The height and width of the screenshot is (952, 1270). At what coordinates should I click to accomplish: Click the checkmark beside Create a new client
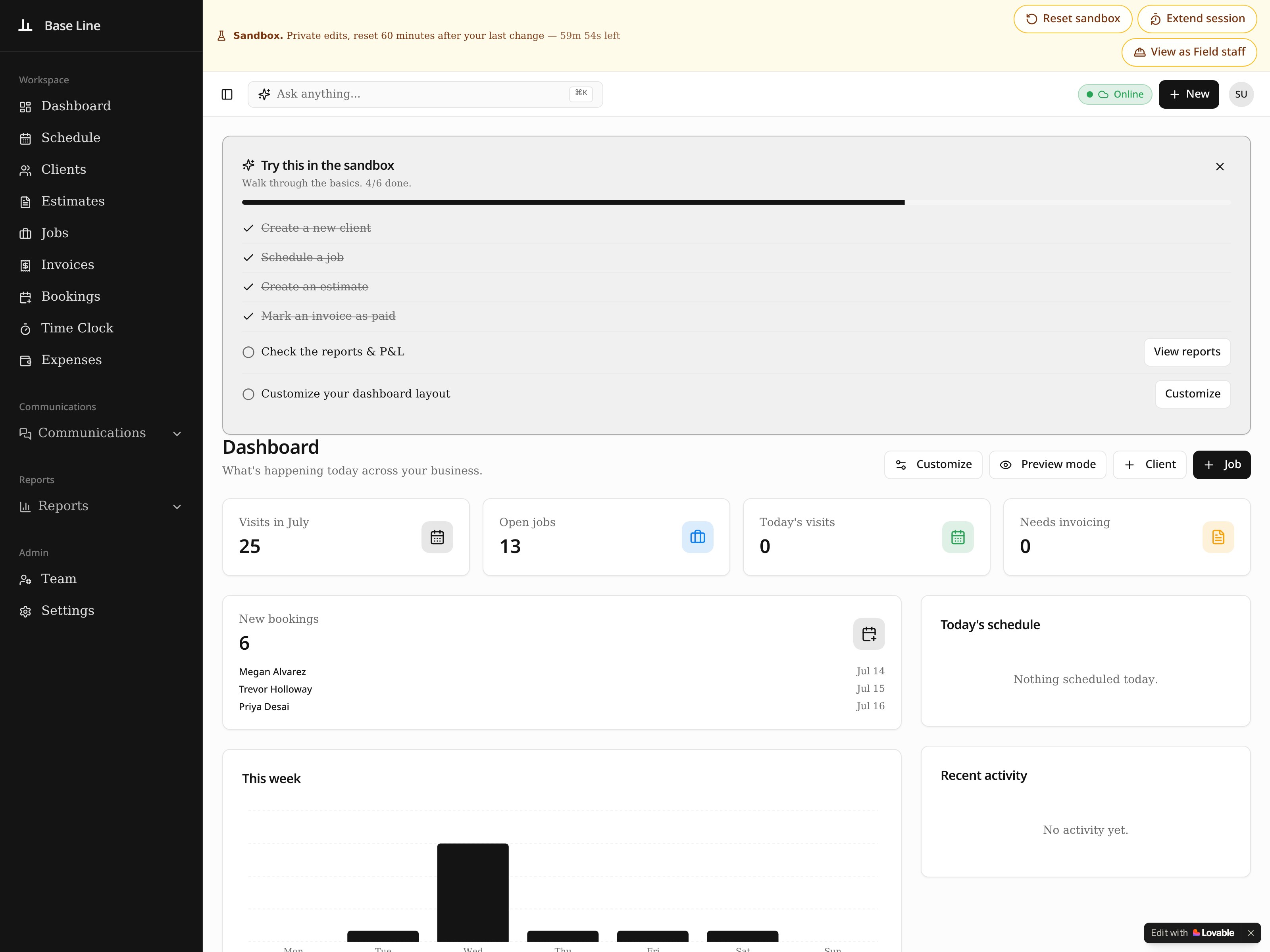coord(248,228)
